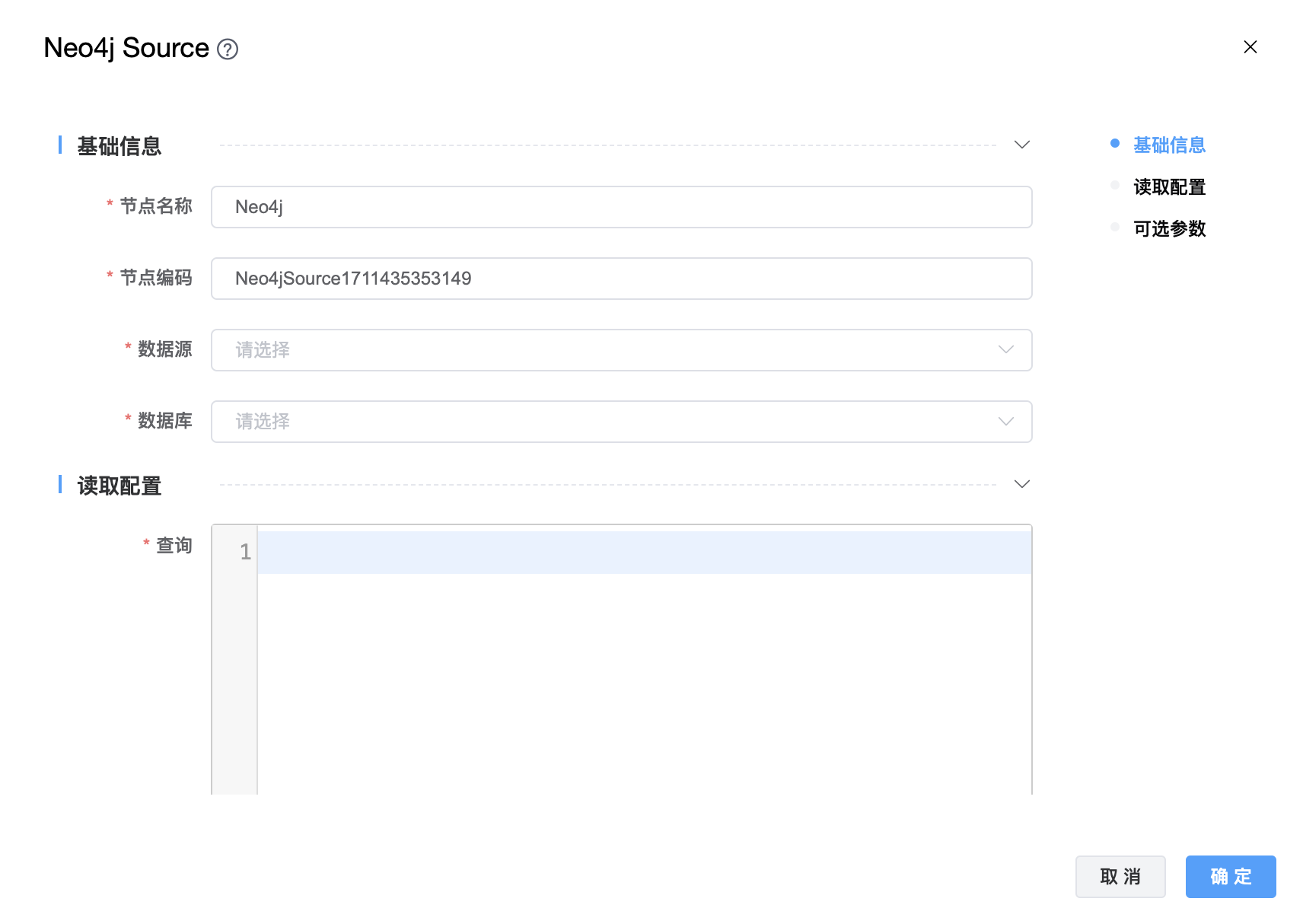This screenshot has width=1303, height=924.
Task: Collapse the 基础信息 section chevron
Action: pyautogui.click(x=1021, y=145)
